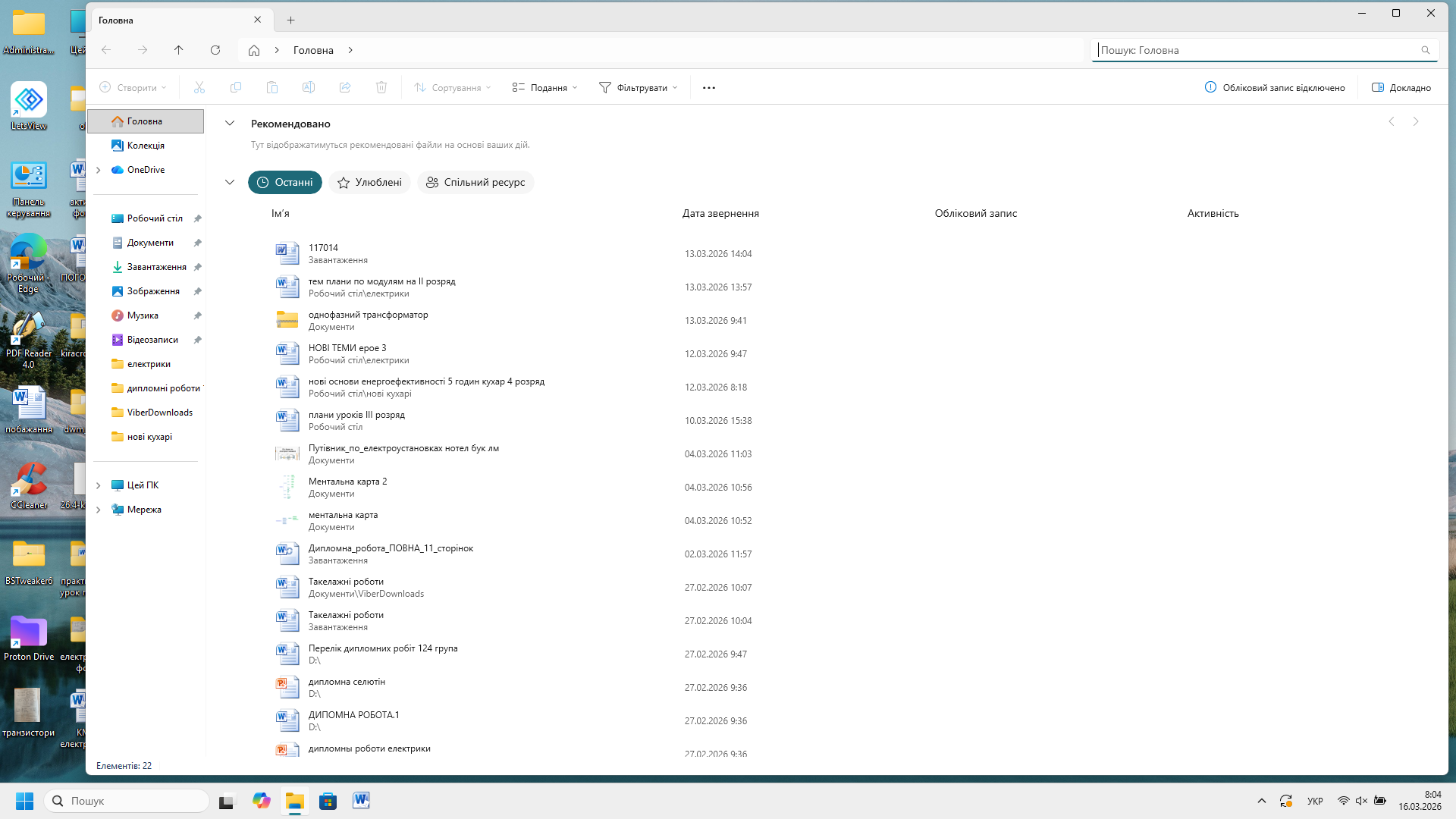Open the Фільтрувати dropdown
1456x819 pixels.
638,88
